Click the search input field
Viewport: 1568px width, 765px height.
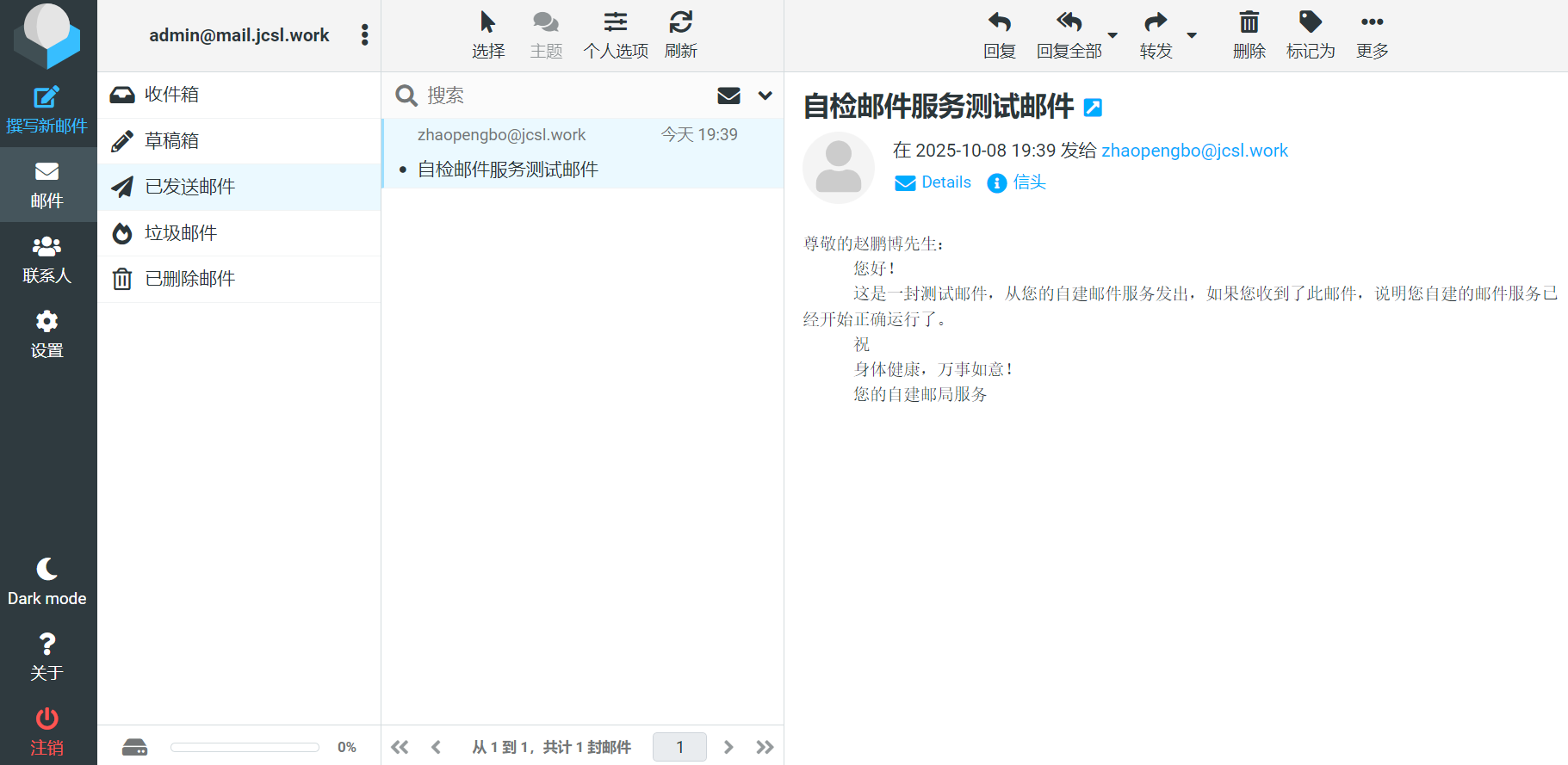pos(560,96)
